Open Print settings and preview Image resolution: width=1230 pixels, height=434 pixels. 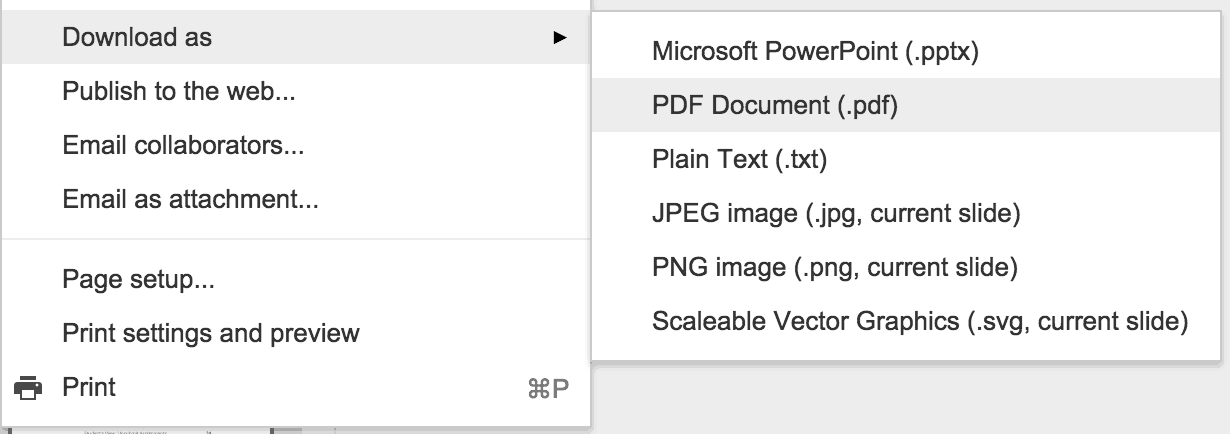click(295, 333)
